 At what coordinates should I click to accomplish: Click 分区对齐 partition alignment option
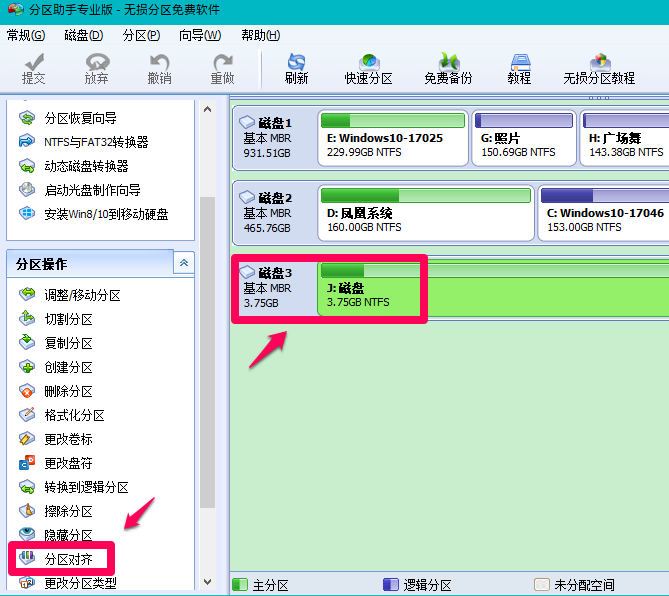(68, 558)
